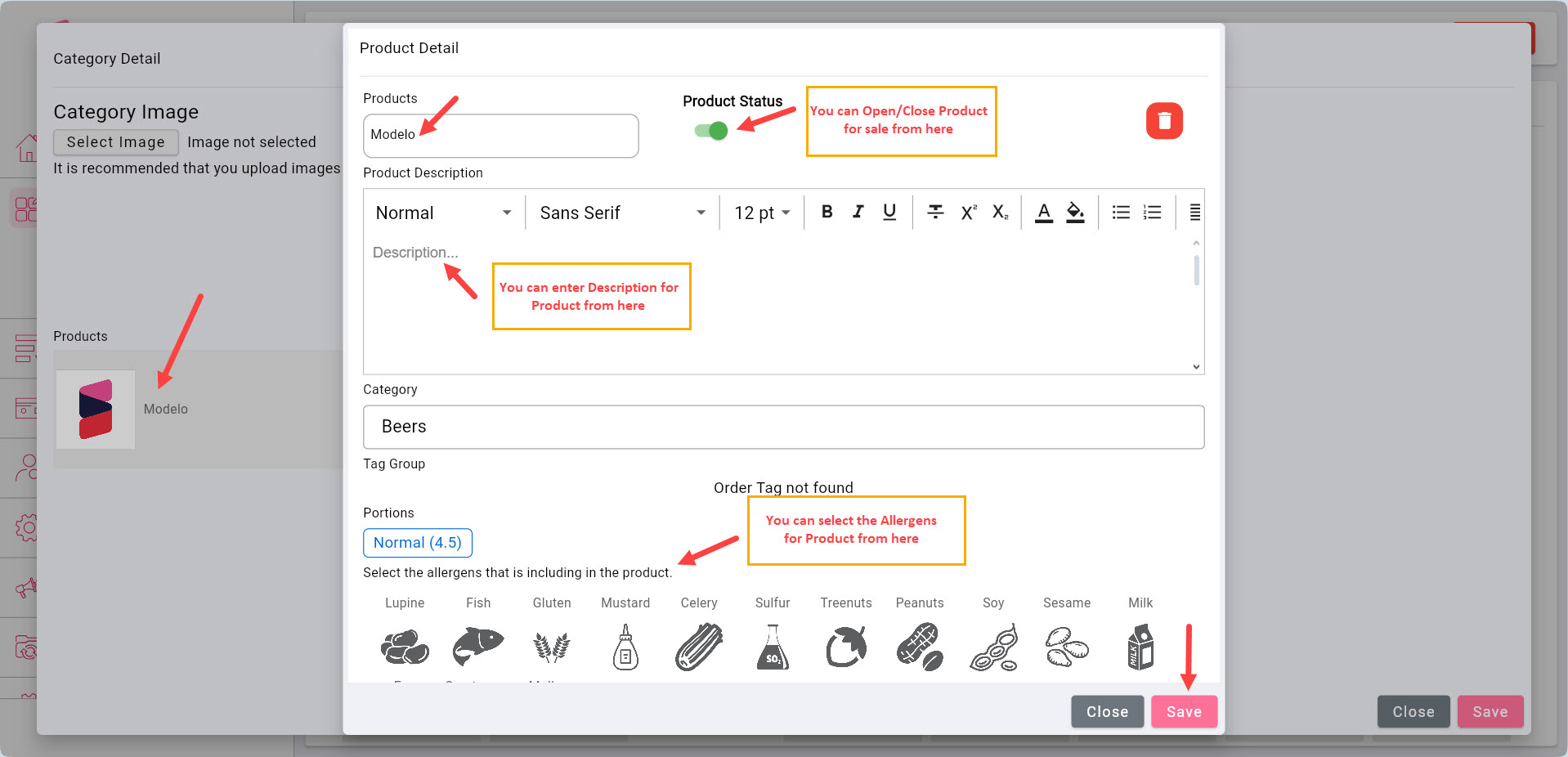Toggle bold formatting in description editor
The width and height of the screenshot is (1568, 757).
[827, 213]
